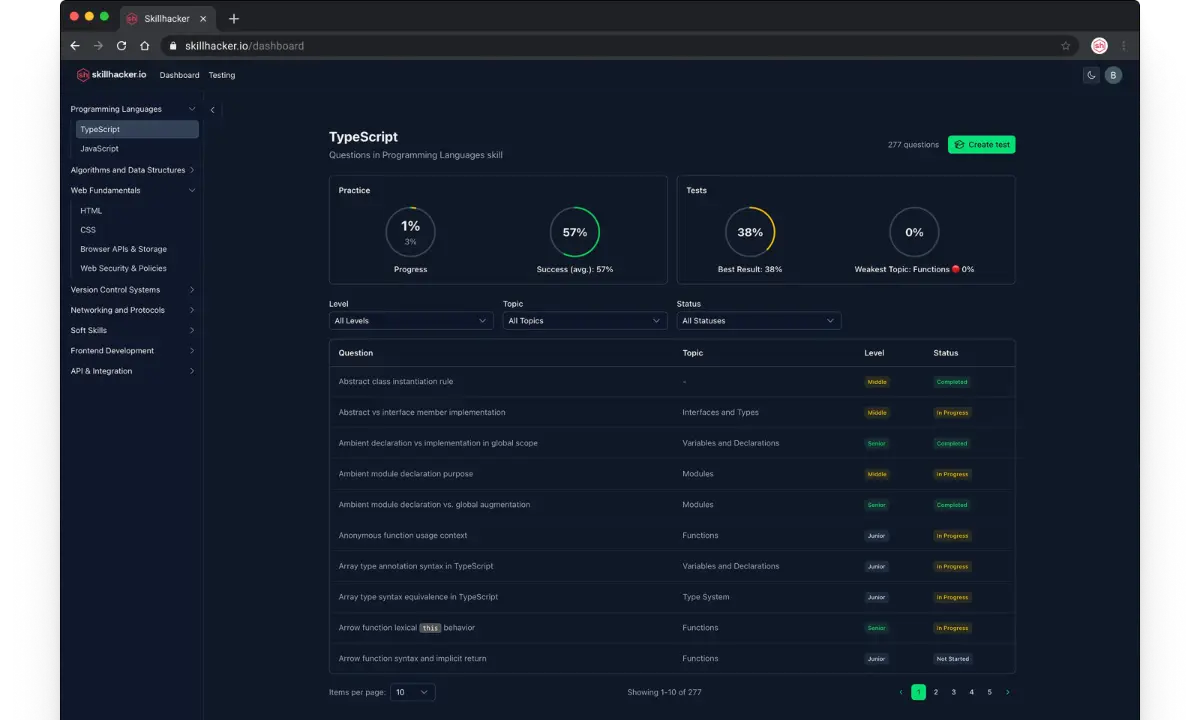Screen dimensions: 1200x720
Task: Go to previous page arrow
Action: 901,692
